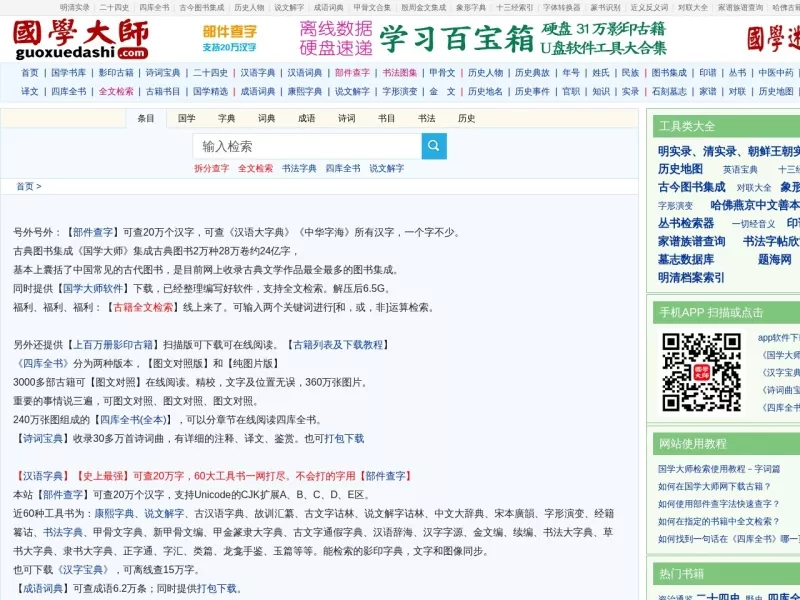Open 康熙字典 in second navigation row
The width and height of the screenshot is (800, 600).
pyautogui.click(x=305, y=92)
